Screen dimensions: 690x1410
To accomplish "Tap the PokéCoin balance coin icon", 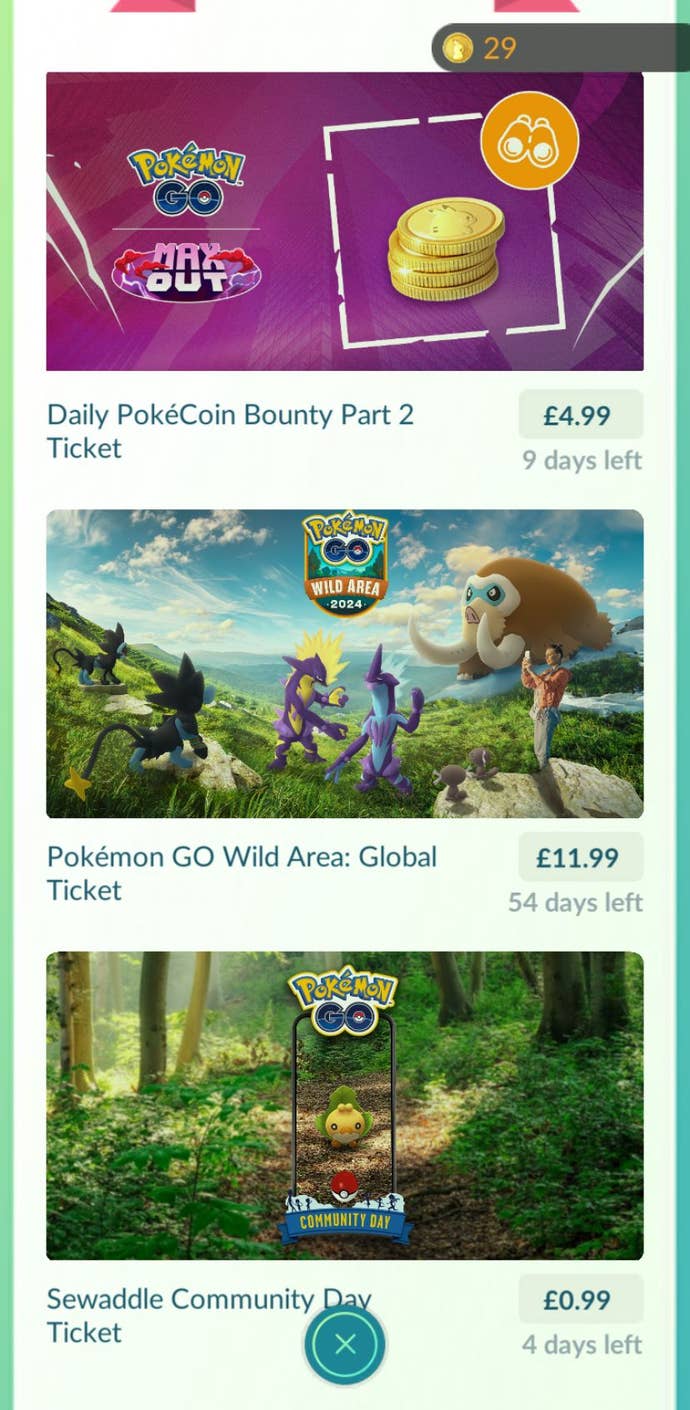I will coord(457,47).
